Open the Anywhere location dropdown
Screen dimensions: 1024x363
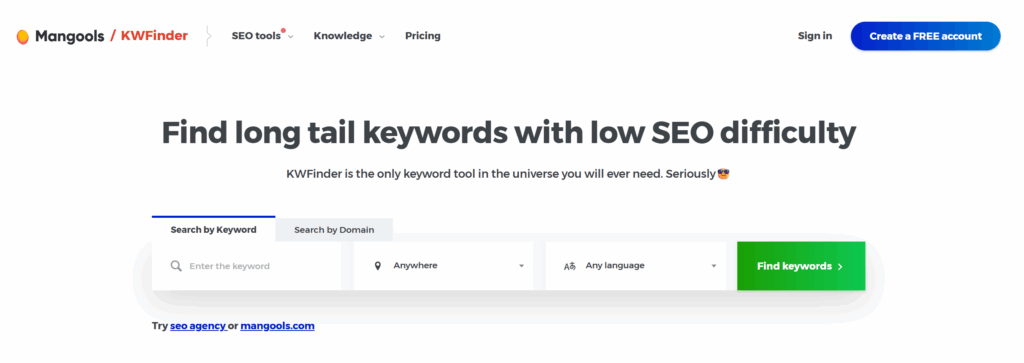click(443, 266)
